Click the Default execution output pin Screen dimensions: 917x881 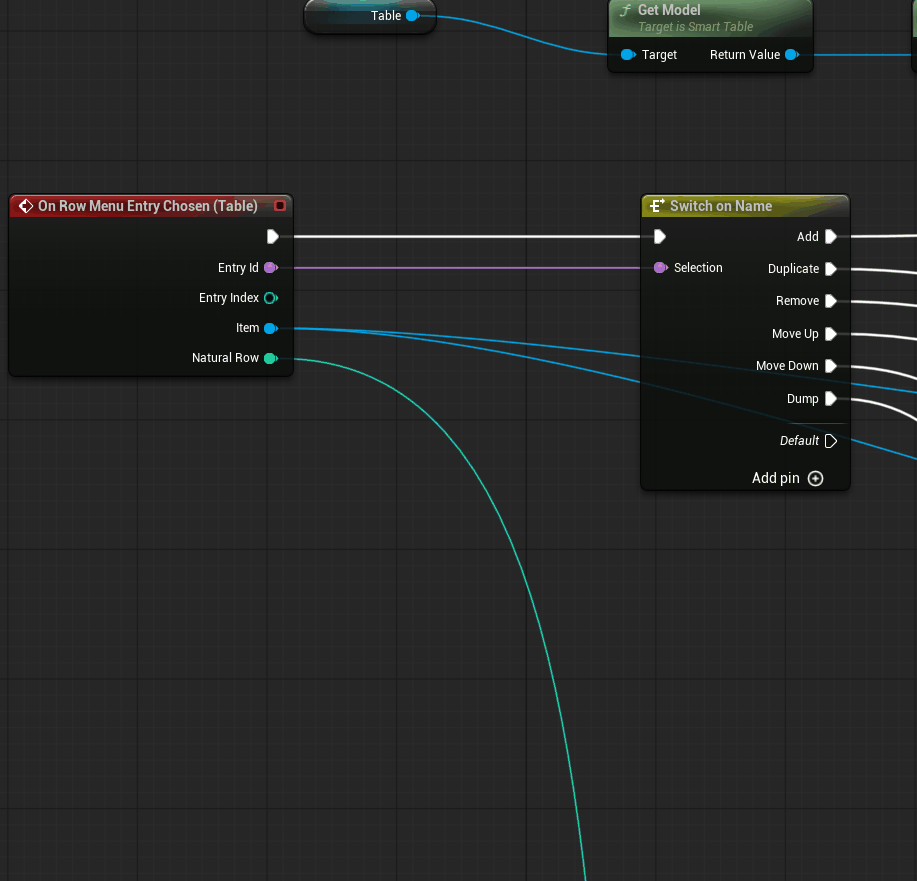click(831, 440)
